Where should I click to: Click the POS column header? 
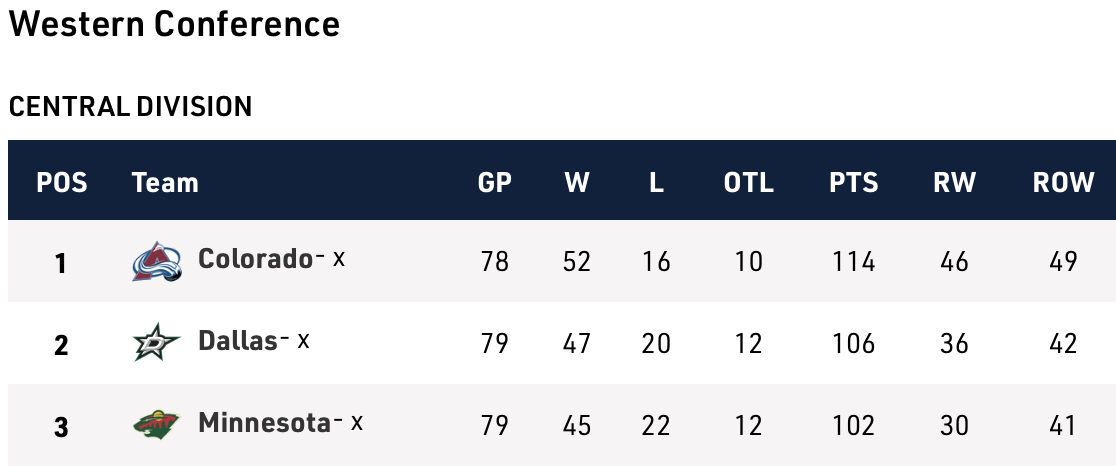62,183
